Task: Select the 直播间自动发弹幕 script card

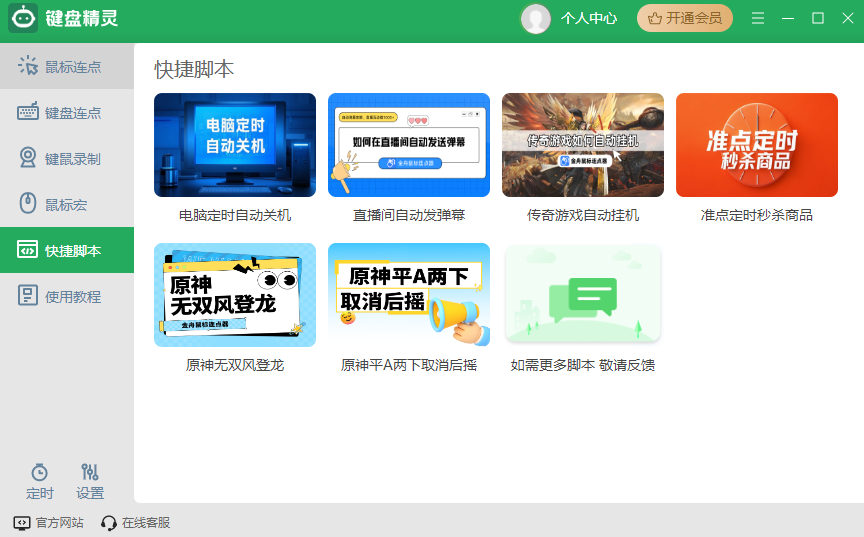Action: click(409, 145)
